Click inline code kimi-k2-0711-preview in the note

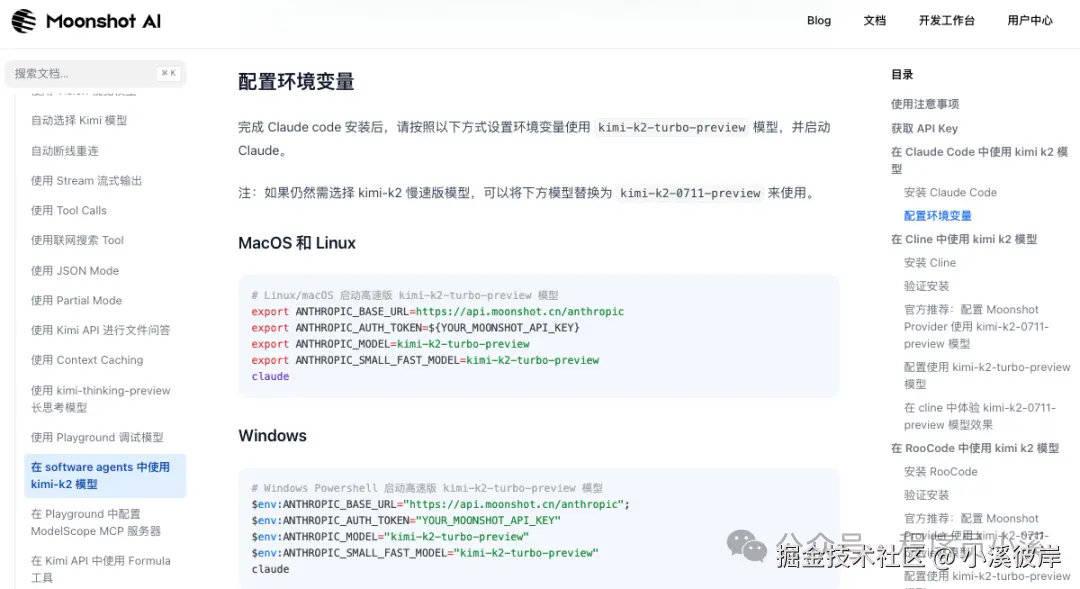(690, 193)
